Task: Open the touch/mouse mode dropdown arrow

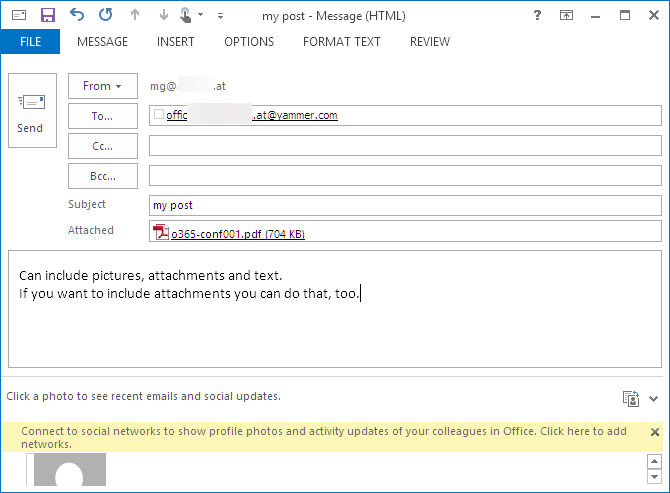Action: pyautogui.click(x=201, y=16)
